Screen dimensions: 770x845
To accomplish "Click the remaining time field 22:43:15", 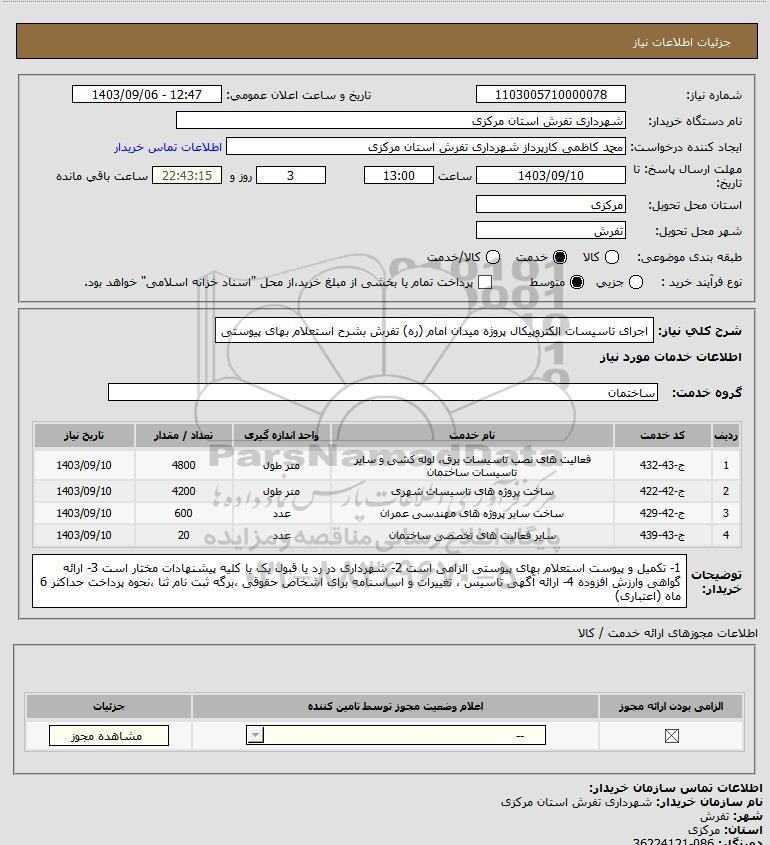I will click(186, 175).
